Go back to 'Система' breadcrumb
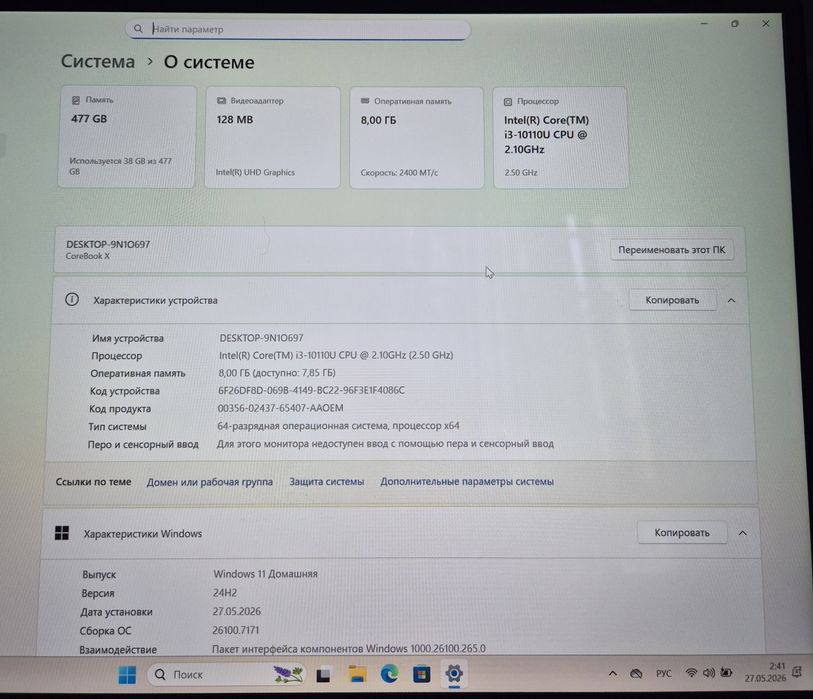Image resolution: width=813 pixels, height=699 pixels. point(98,62)
